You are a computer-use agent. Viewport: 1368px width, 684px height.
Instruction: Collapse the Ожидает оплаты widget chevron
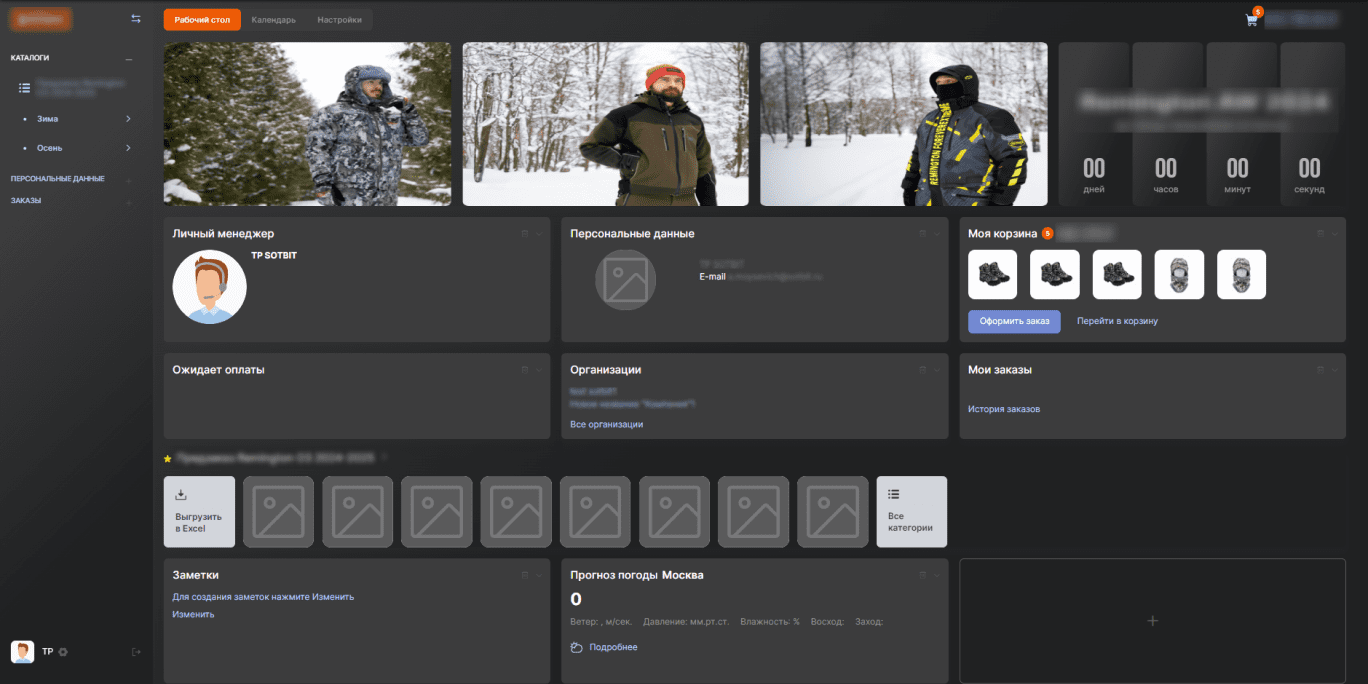coord(539,369)
